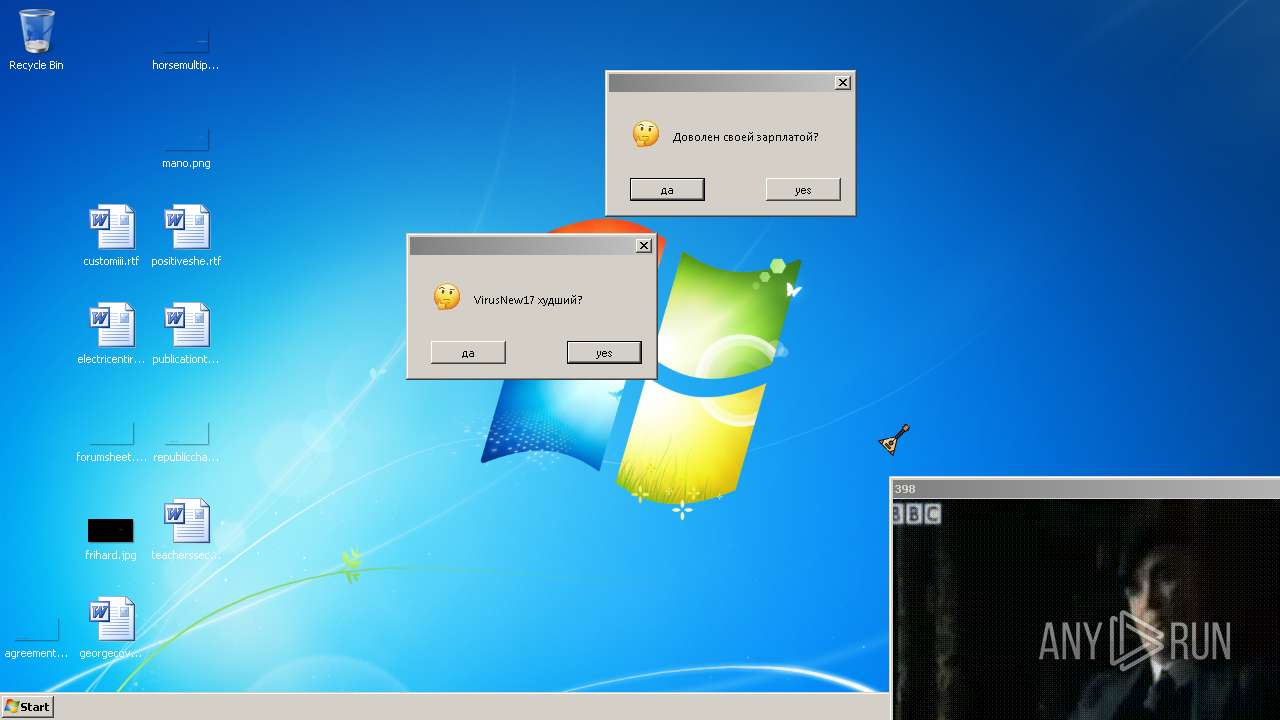Click the BBC video frame
The image size is (1280, 720).
pyautogui.click(x=1085, y=609)
